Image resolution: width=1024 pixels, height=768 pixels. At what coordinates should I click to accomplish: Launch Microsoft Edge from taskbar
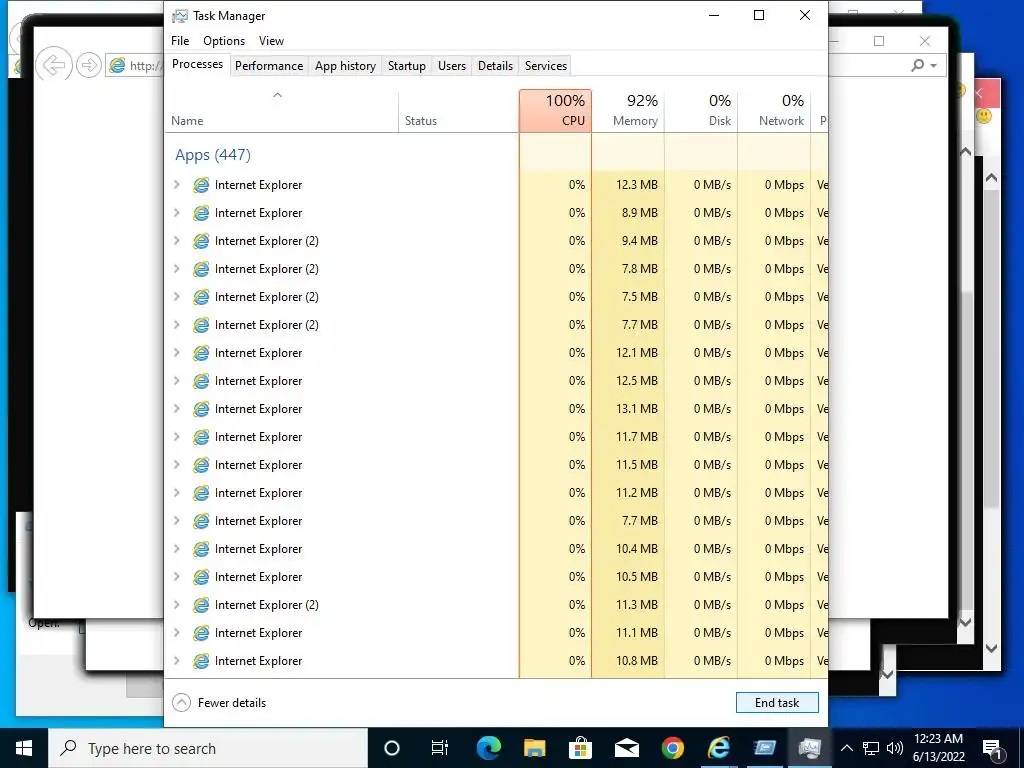pos(488,748)
